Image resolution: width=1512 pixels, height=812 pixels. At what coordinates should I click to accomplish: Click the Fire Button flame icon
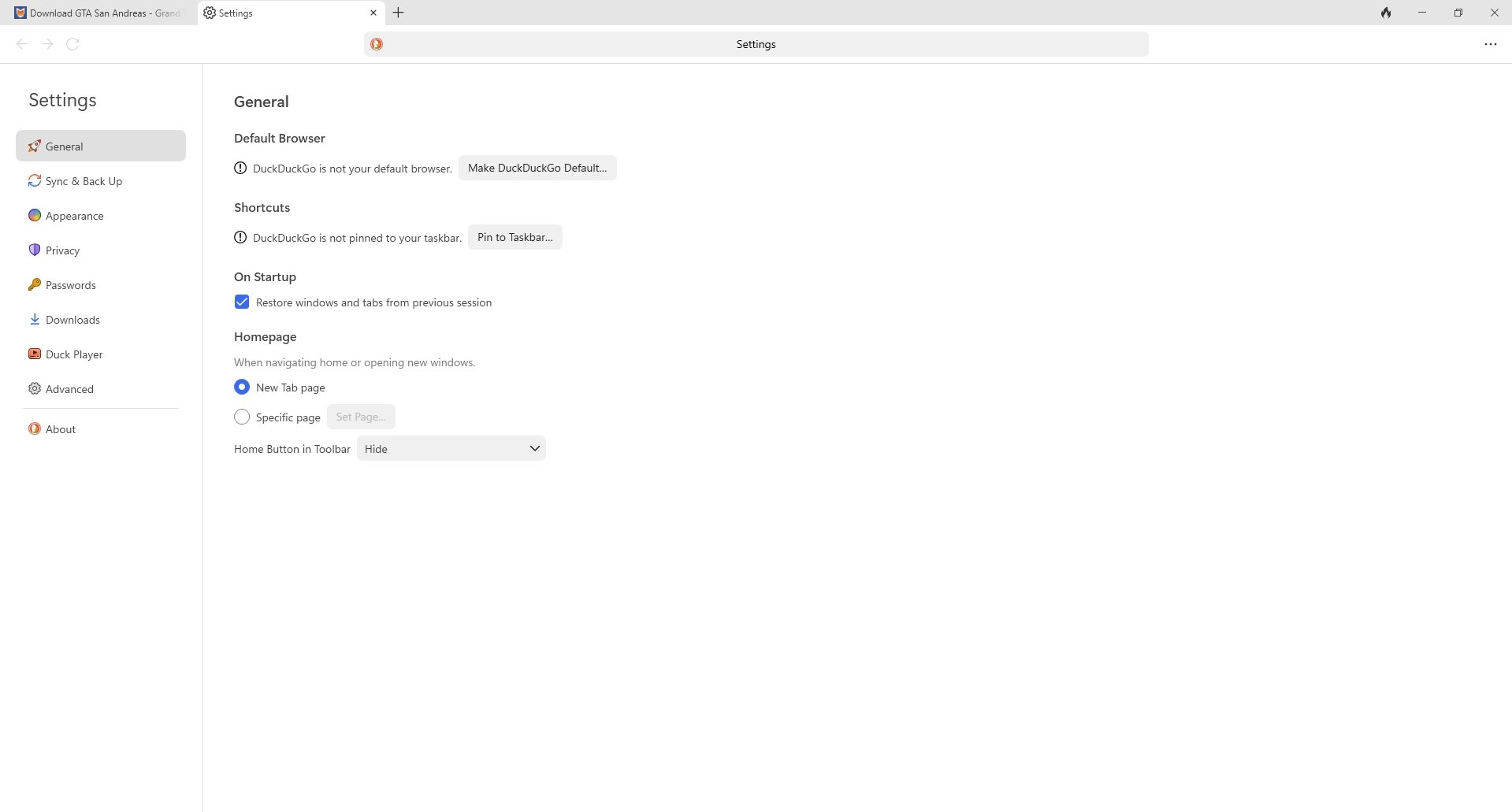[x=1386, y=13]
